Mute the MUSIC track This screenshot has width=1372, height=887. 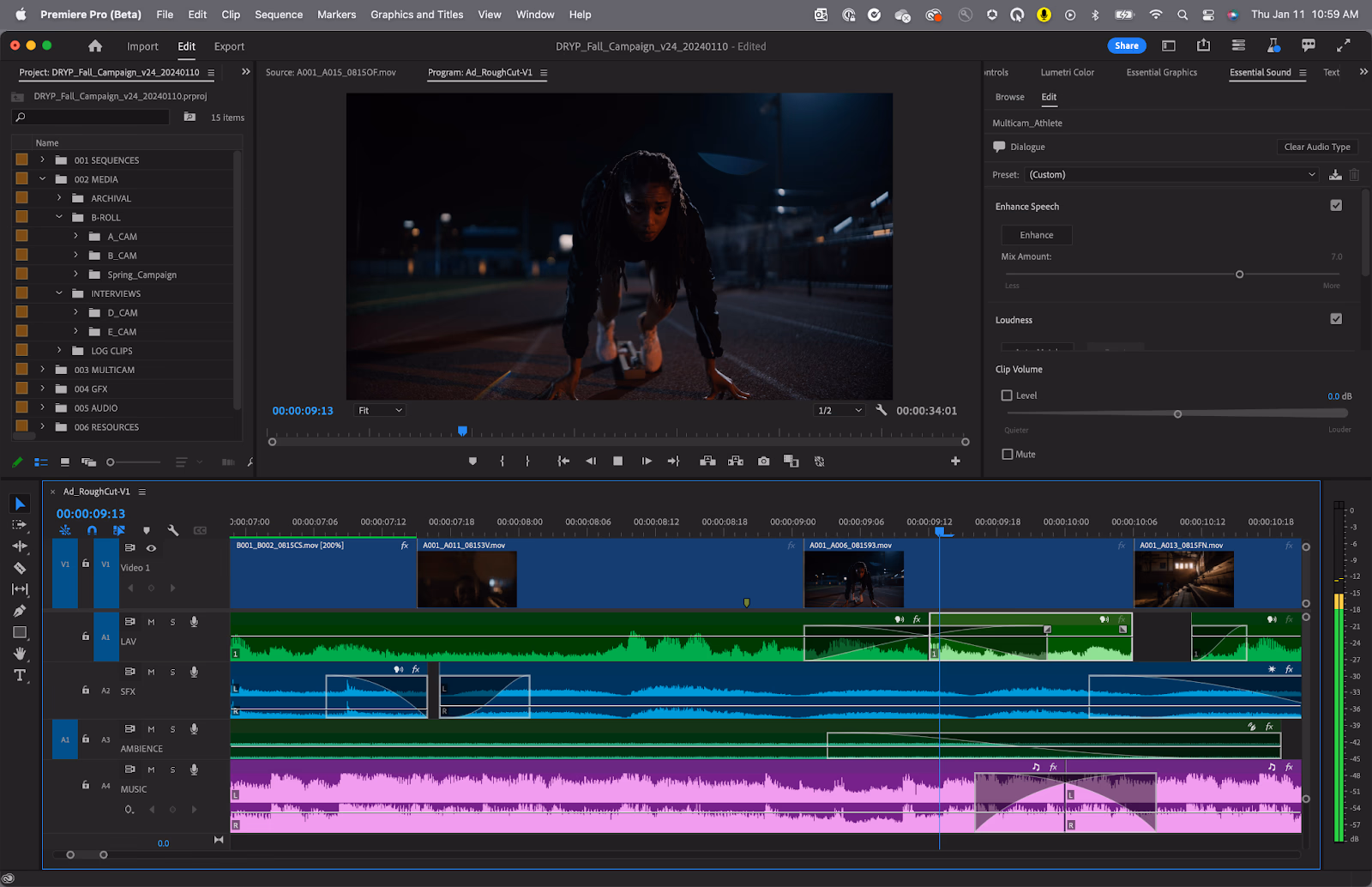[151, 769]
